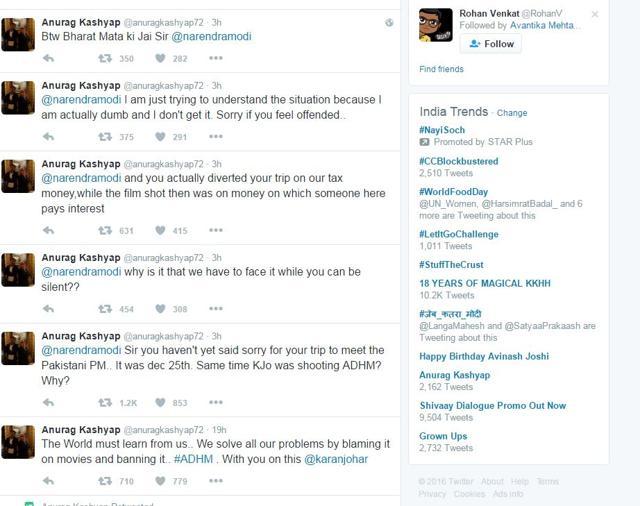Follow Rohan Venkat

[491, 44]
